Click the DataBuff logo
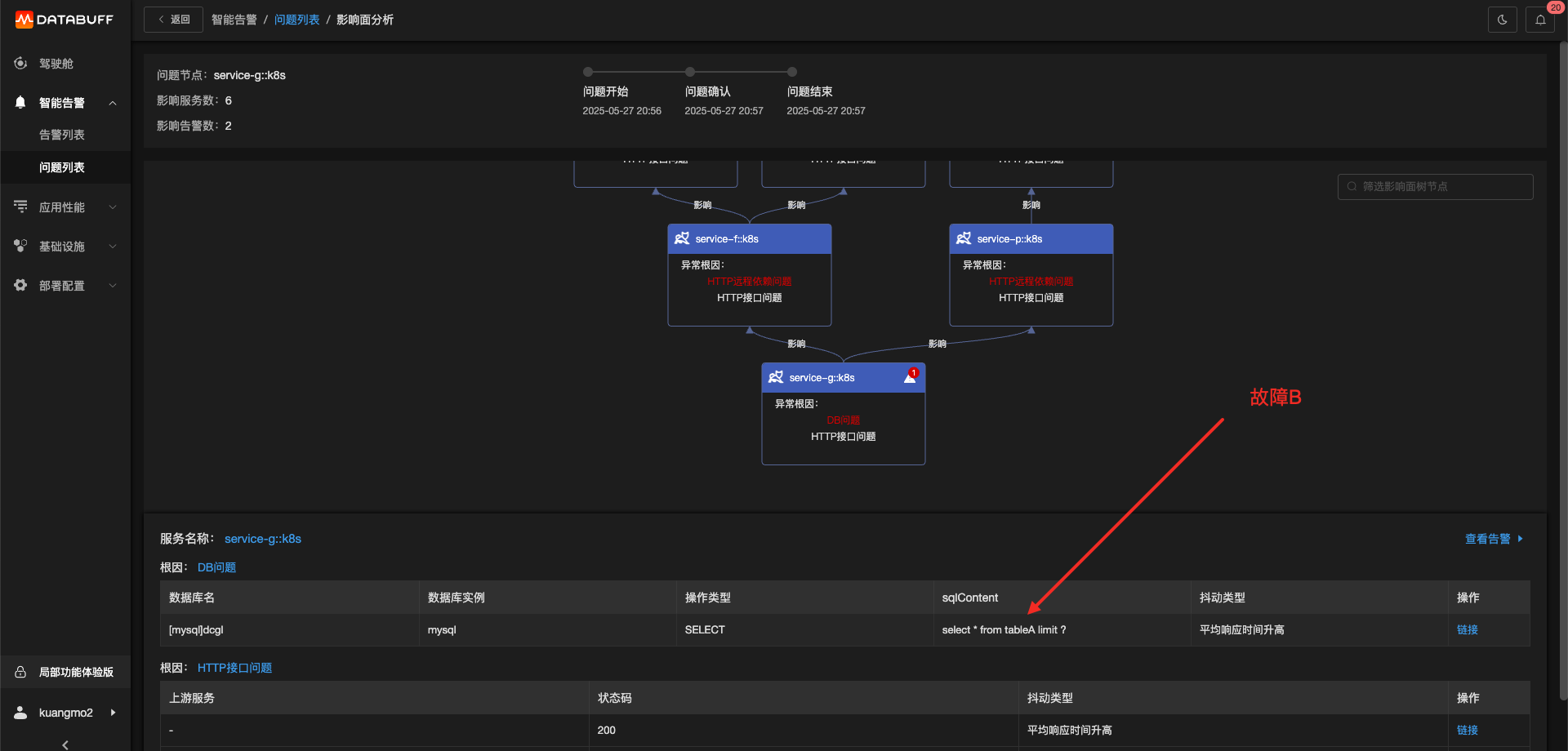The height and width of the screenshot is (751, 1568). 65,20
